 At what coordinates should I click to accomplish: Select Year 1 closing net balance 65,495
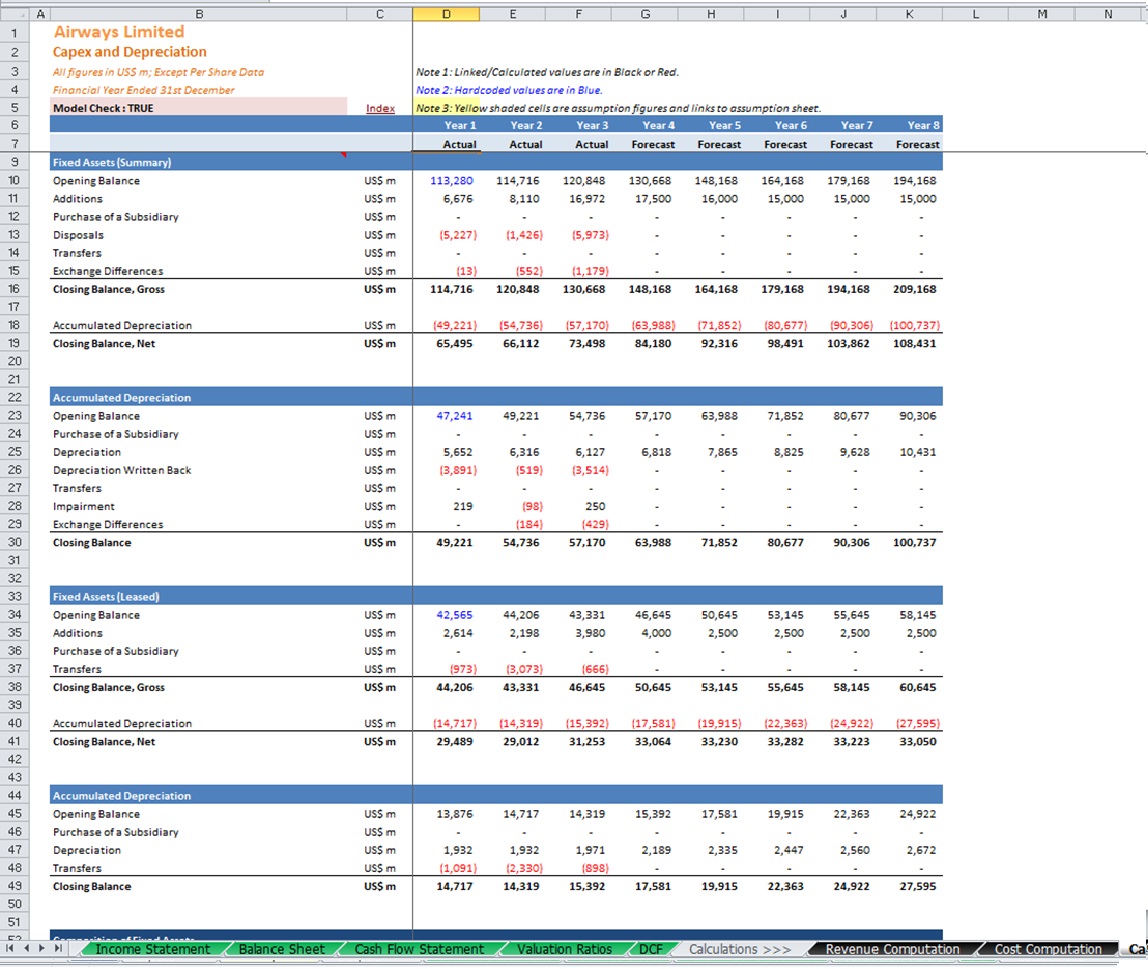point(454,343)
